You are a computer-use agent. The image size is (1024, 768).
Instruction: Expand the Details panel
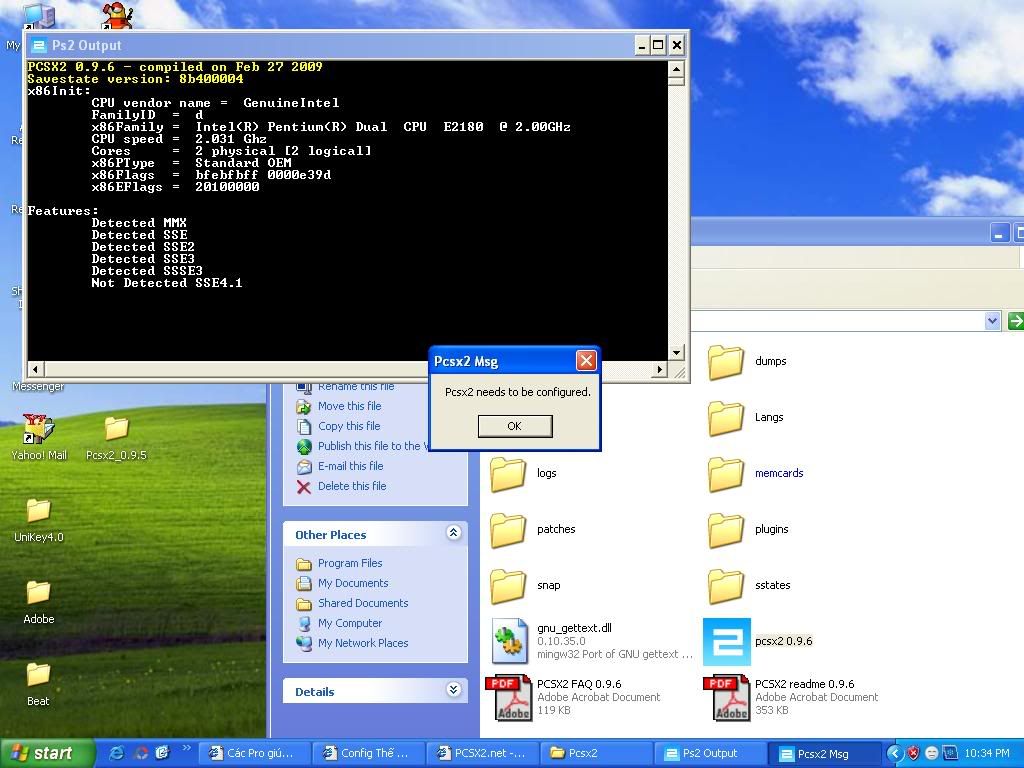pos(453,690)
